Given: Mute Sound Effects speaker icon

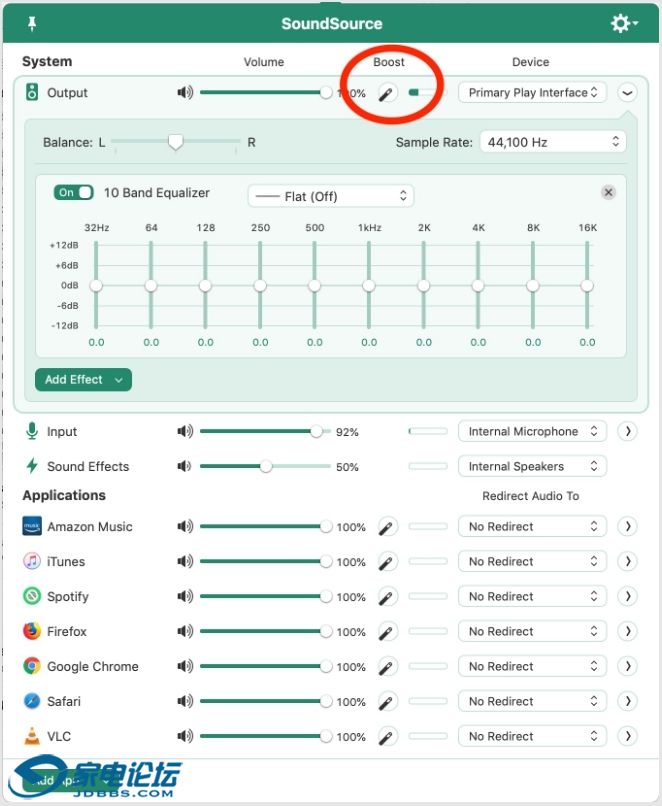Looking at the screenshot, I should tap(185, 466).
